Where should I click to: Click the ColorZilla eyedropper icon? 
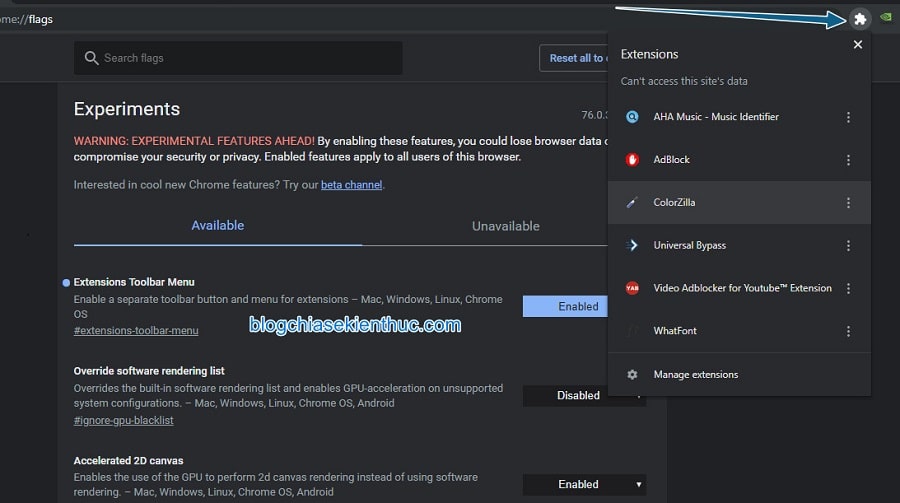pos(632,202)
